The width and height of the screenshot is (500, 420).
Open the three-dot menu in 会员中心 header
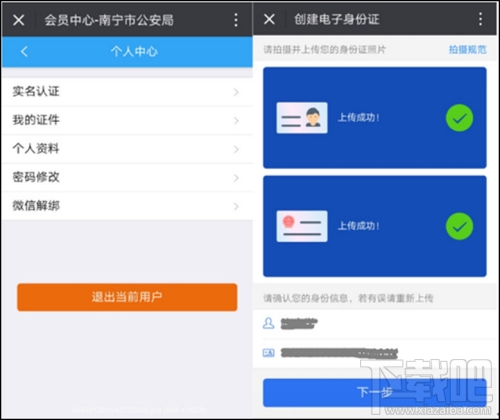236,20
